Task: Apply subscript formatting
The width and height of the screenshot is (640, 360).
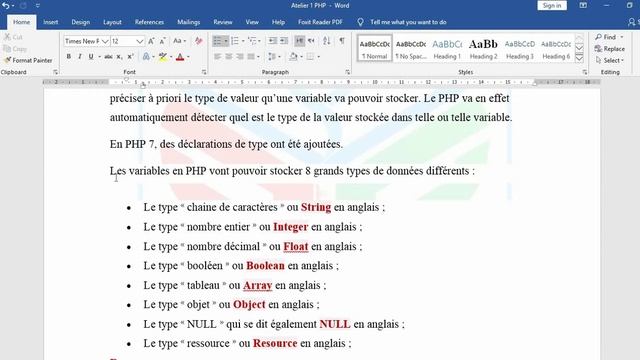Action: click(x=119, y=57)
